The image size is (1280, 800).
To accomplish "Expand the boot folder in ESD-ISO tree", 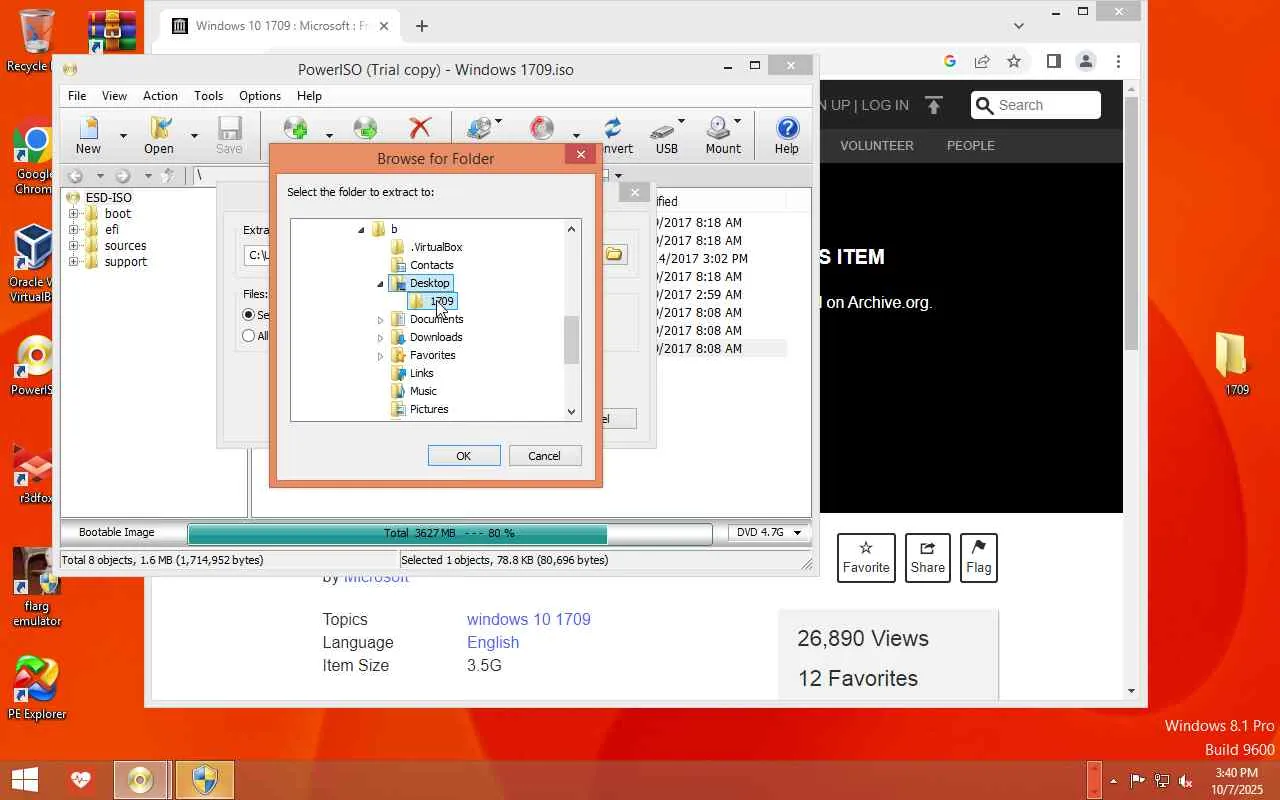I will coord(73,214).
